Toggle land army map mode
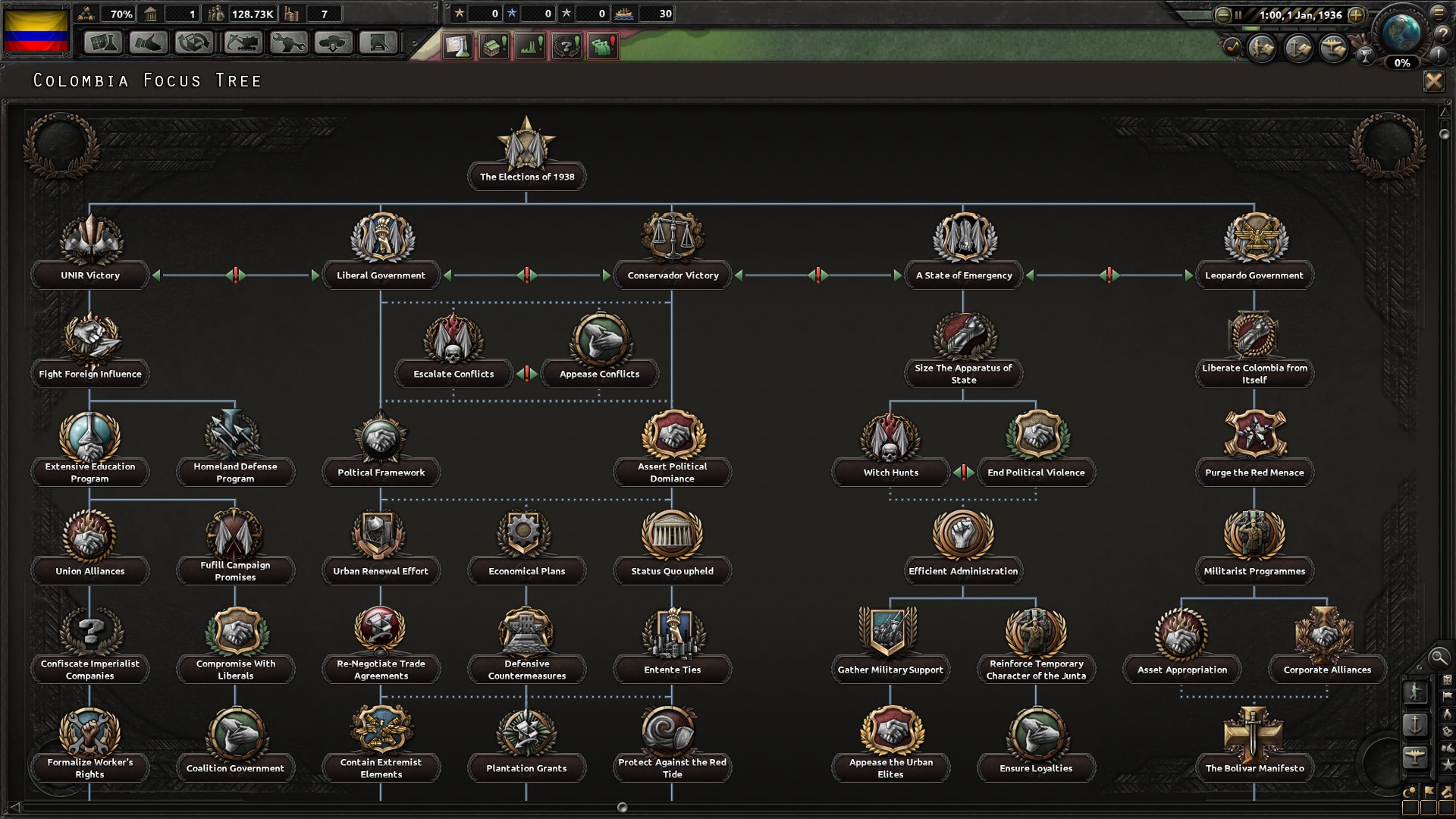 click(1415, 693)
